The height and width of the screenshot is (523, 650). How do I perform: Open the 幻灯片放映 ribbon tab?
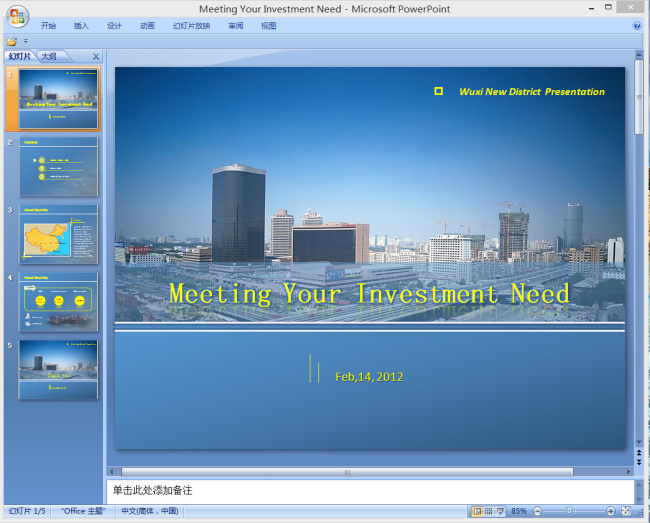192,26
